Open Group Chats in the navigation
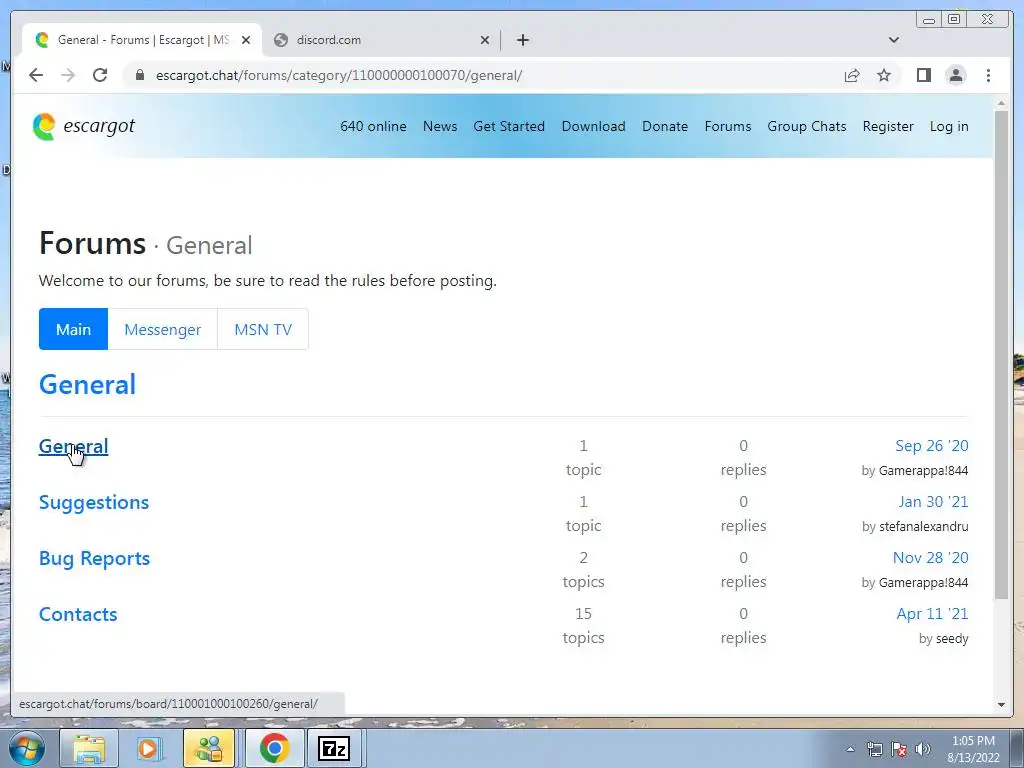Screen dimensions: 1024x768 click(x=807, y=127)
